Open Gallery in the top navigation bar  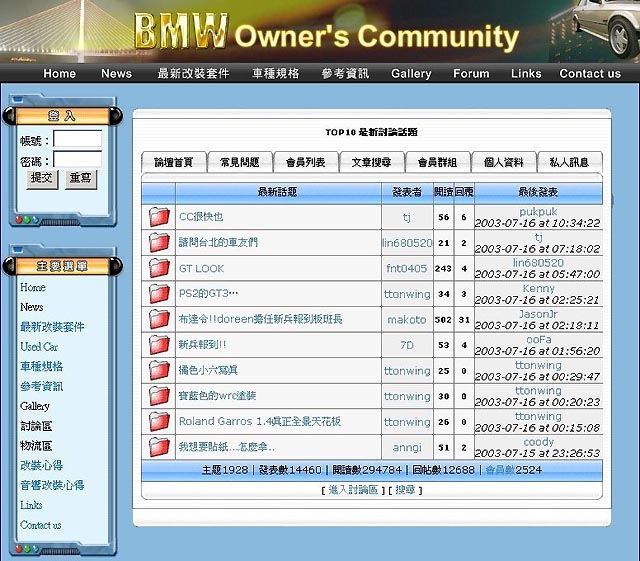(411, 74)
